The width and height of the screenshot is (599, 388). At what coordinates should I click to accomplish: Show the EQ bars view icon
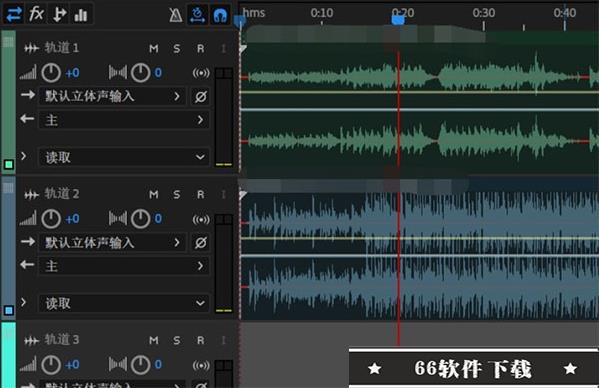[81, 15]
